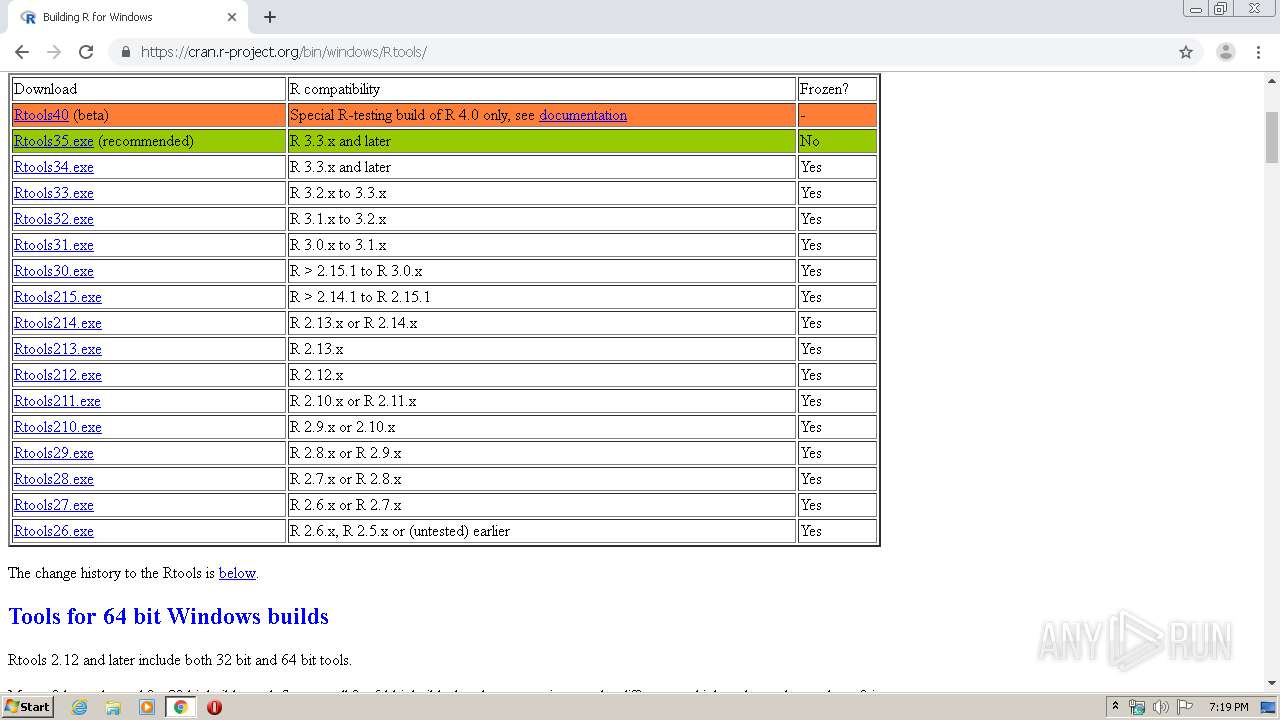Click the scrollbar up arrow
Screen dimensions: 1280x720
coord(1272,80)
